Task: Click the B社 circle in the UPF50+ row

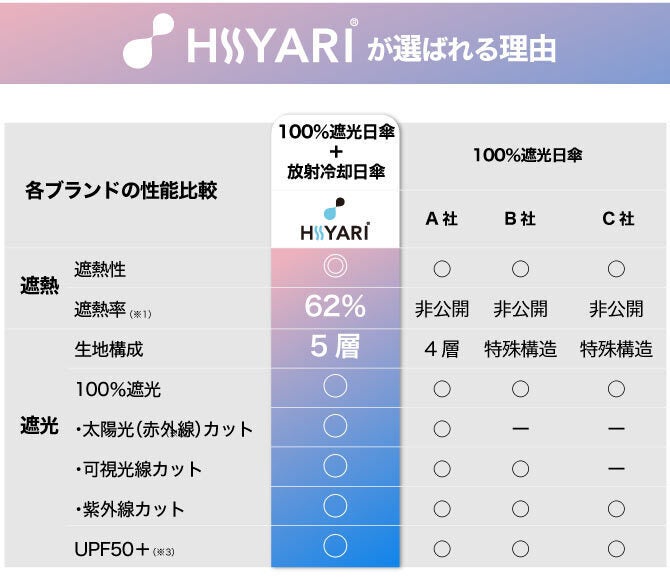Action: pyautogui.click(x=520, y=548)
